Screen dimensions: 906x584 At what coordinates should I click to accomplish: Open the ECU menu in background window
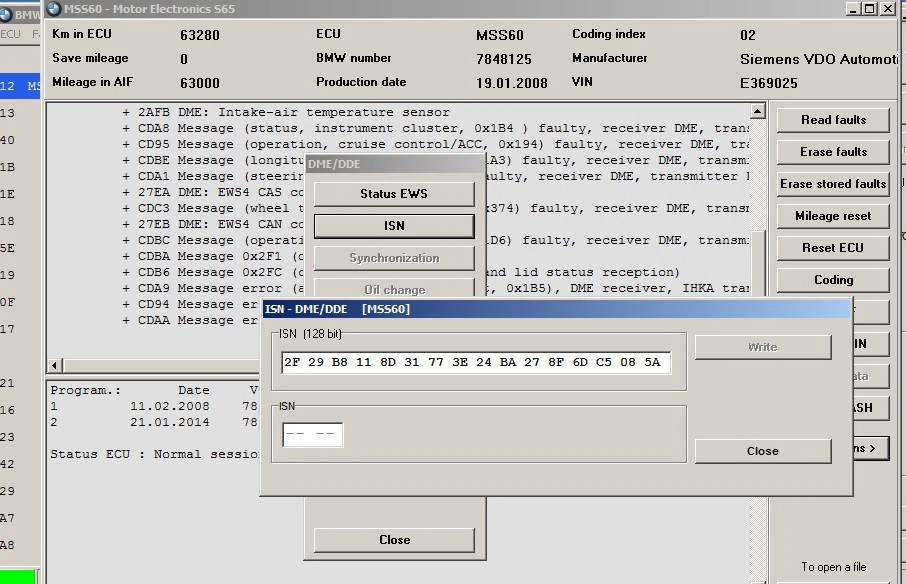(10, 34)
